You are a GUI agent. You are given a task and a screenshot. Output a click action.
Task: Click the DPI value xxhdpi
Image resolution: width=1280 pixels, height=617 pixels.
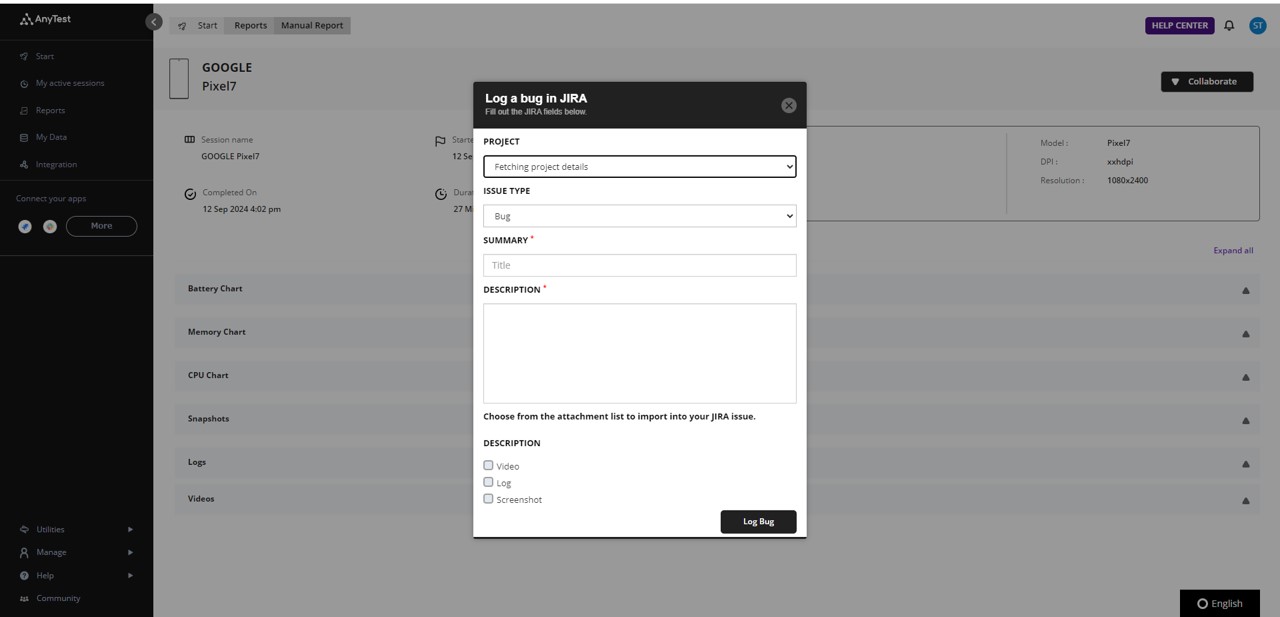point(1120,161)
